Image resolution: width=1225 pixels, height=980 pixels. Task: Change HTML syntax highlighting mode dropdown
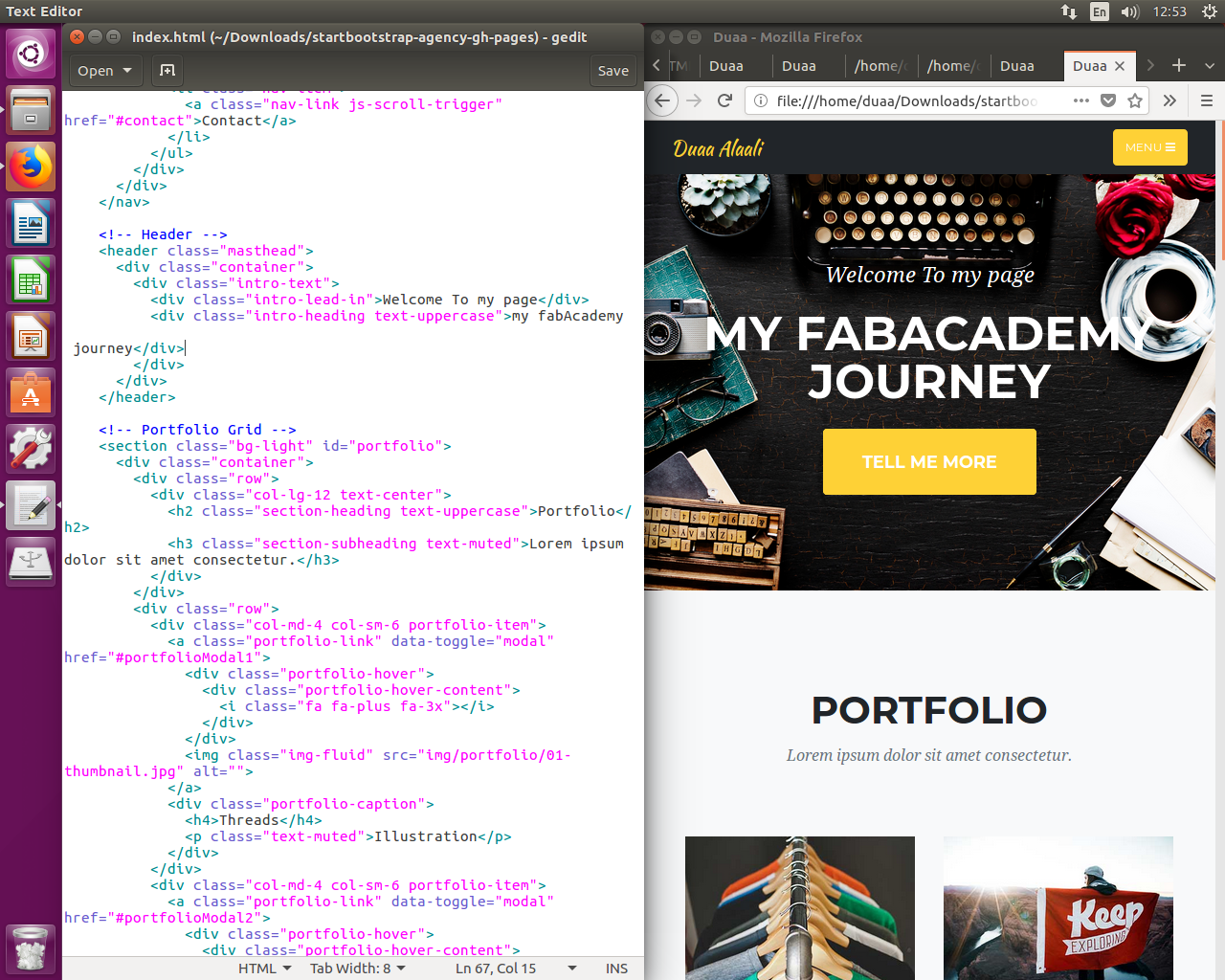click(265, 969)
